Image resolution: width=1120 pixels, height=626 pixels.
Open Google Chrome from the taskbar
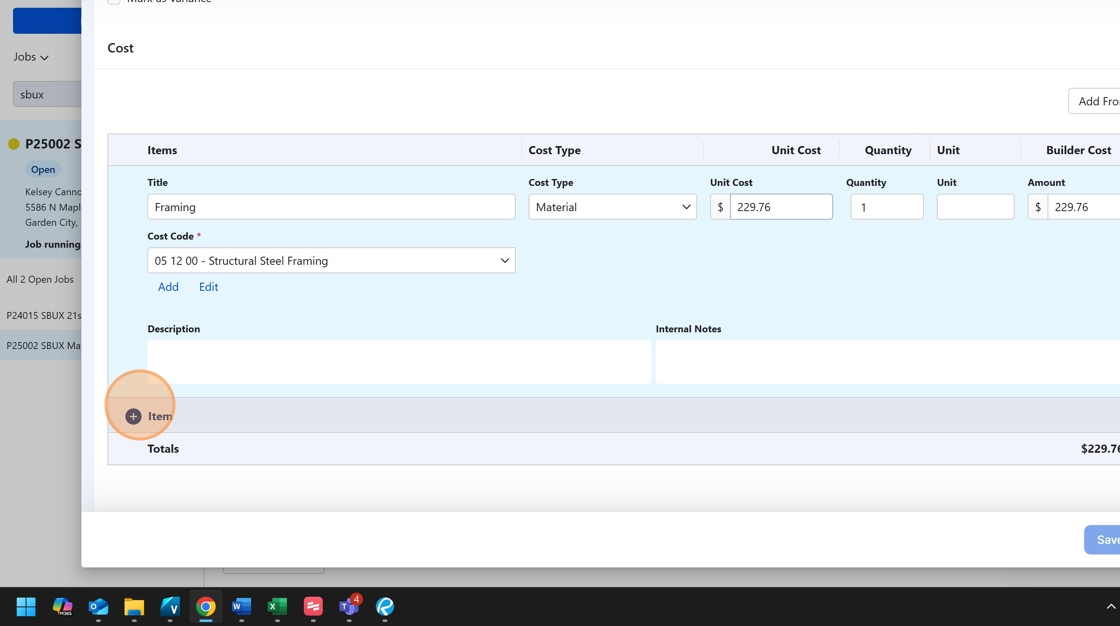coord(206,606)
